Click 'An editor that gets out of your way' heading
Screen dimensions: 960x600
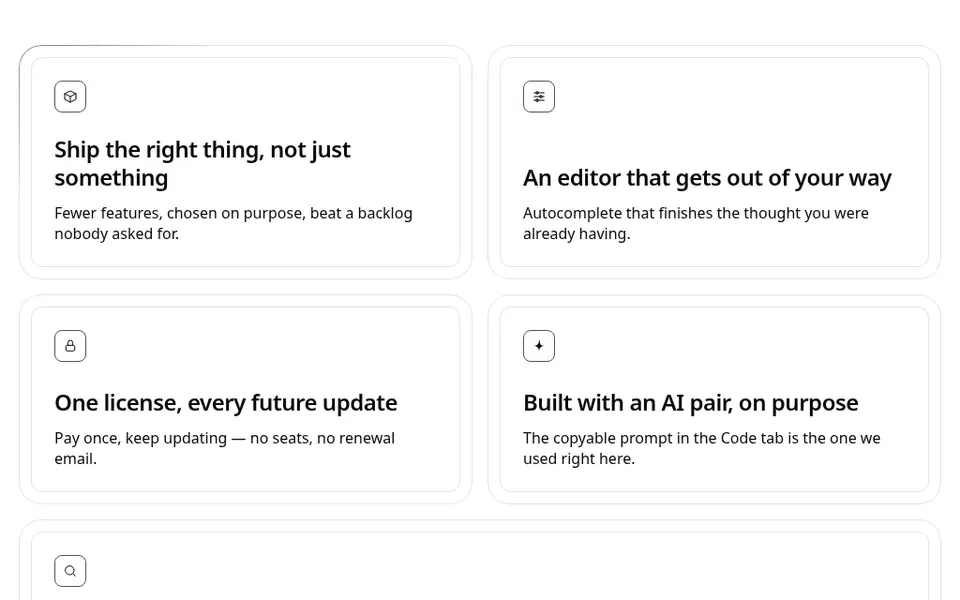[707, 178]
